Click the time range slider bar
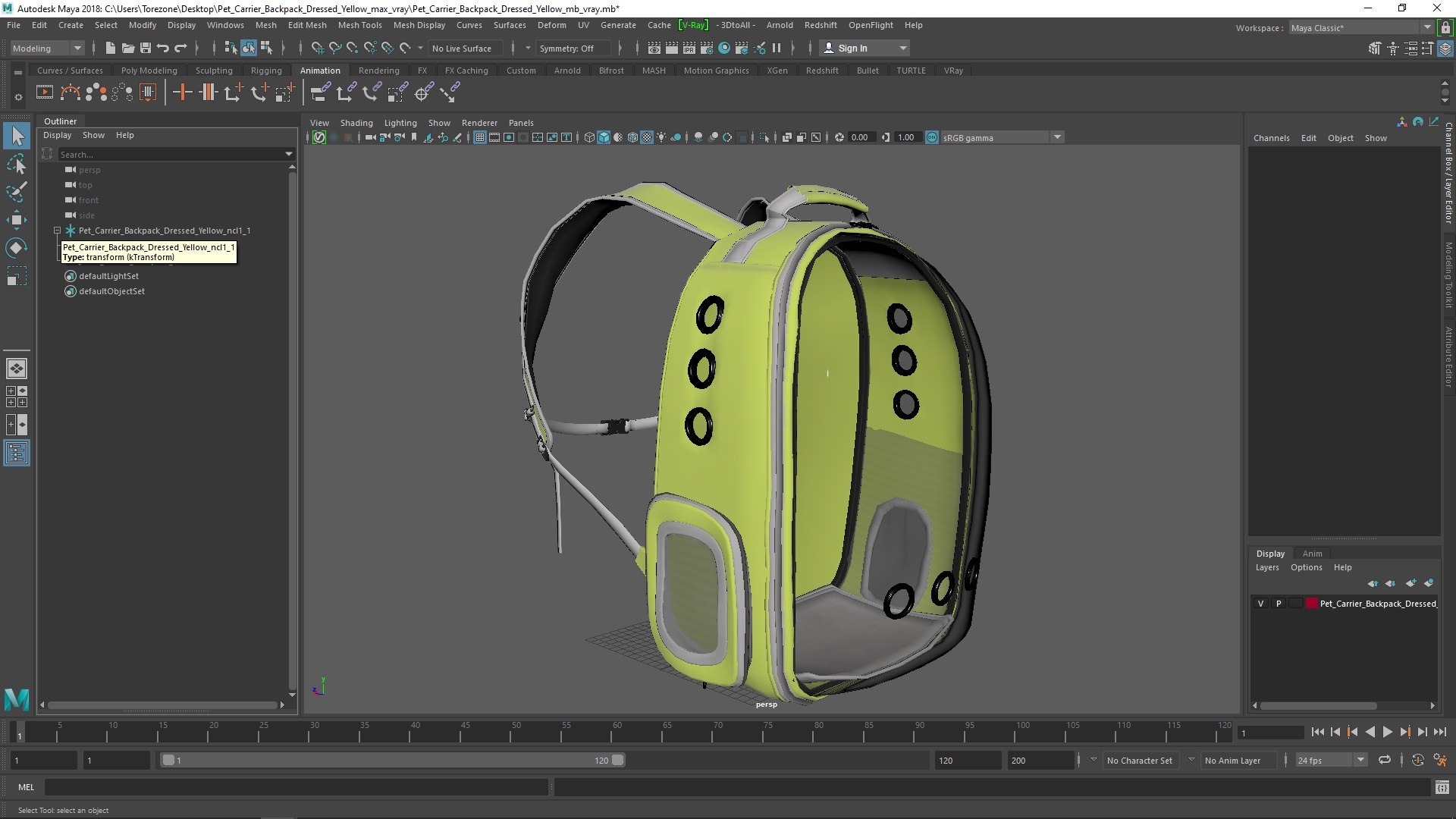This screenshot has width=1456, height=819. 393,760
